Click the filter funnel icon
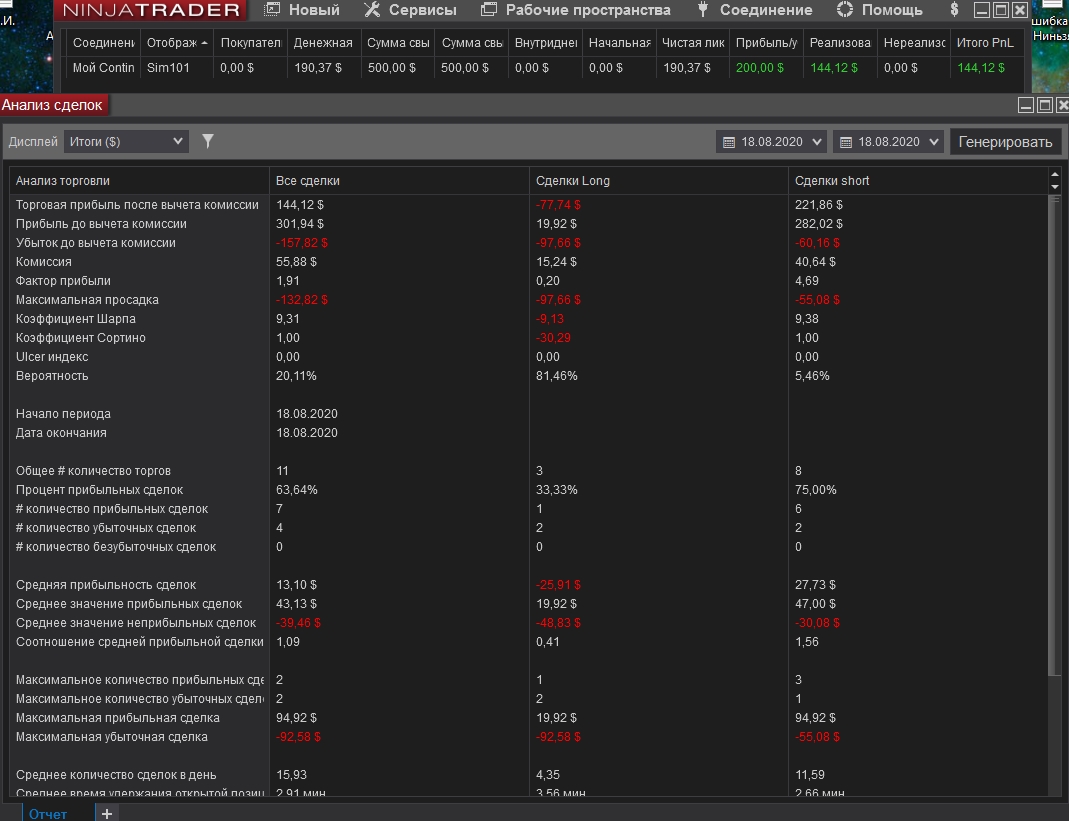This screenshot has height=821, width=1069. click(208, 141)
